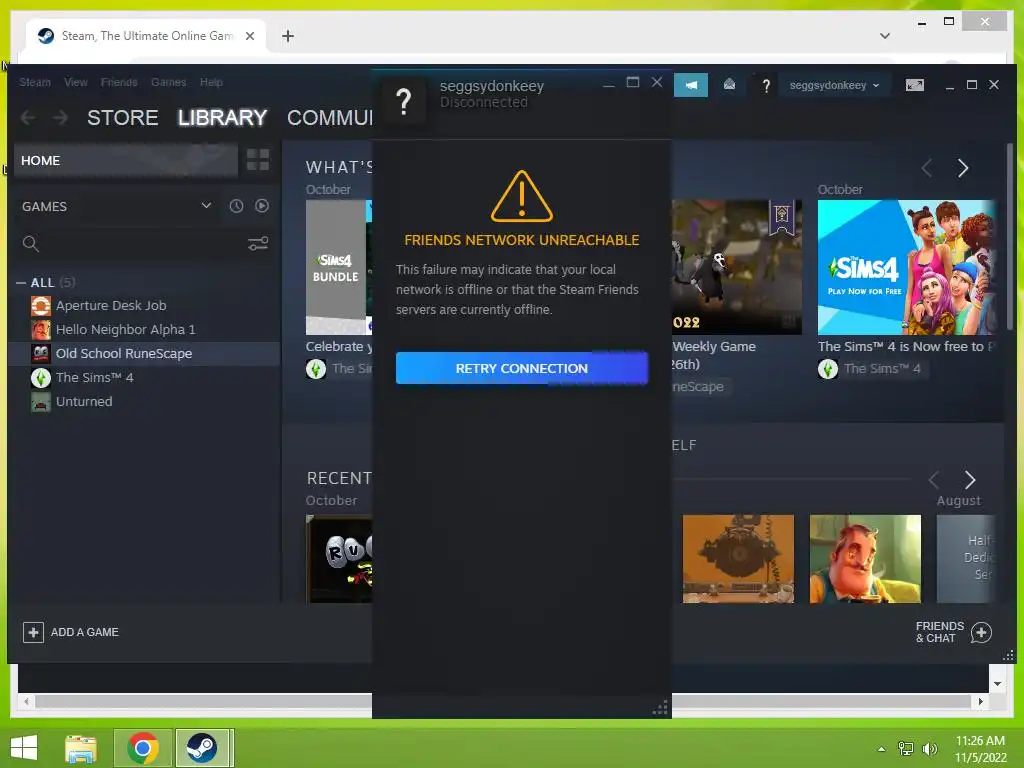1024x768 pixels.
Task: Open the Steam inbox envelope icon
Action: 729,85
